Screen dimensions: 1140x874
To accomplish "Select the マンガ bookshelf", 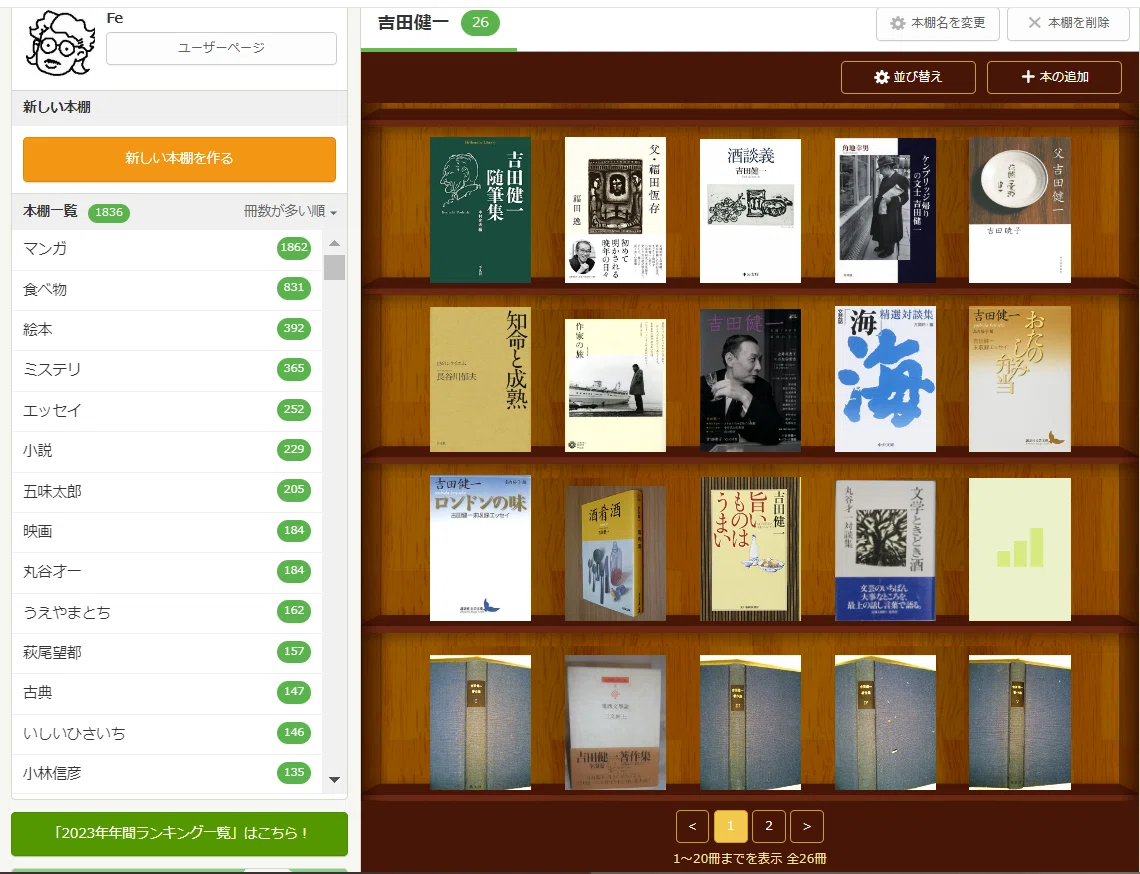I will (x=167, y=249).
